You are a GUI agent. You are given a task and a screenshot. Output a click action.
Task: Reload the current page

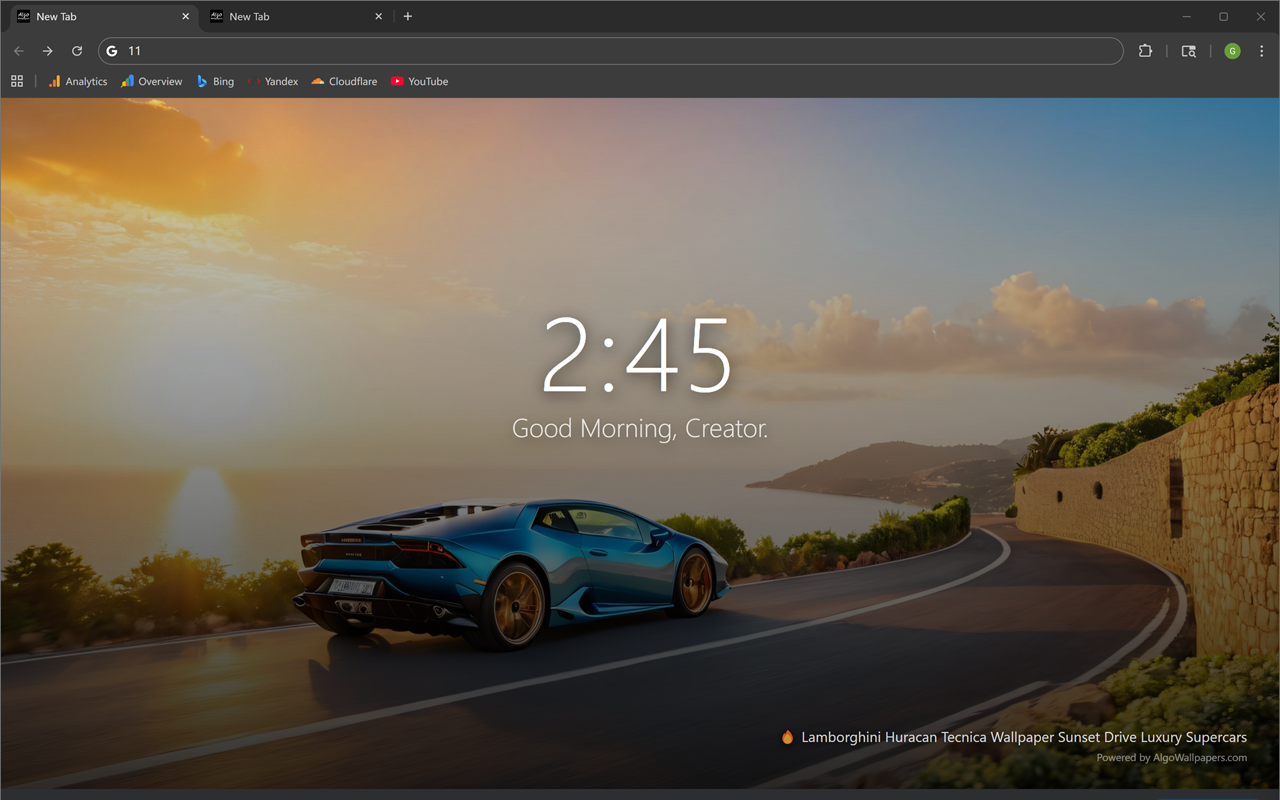[x=77, y=51]
